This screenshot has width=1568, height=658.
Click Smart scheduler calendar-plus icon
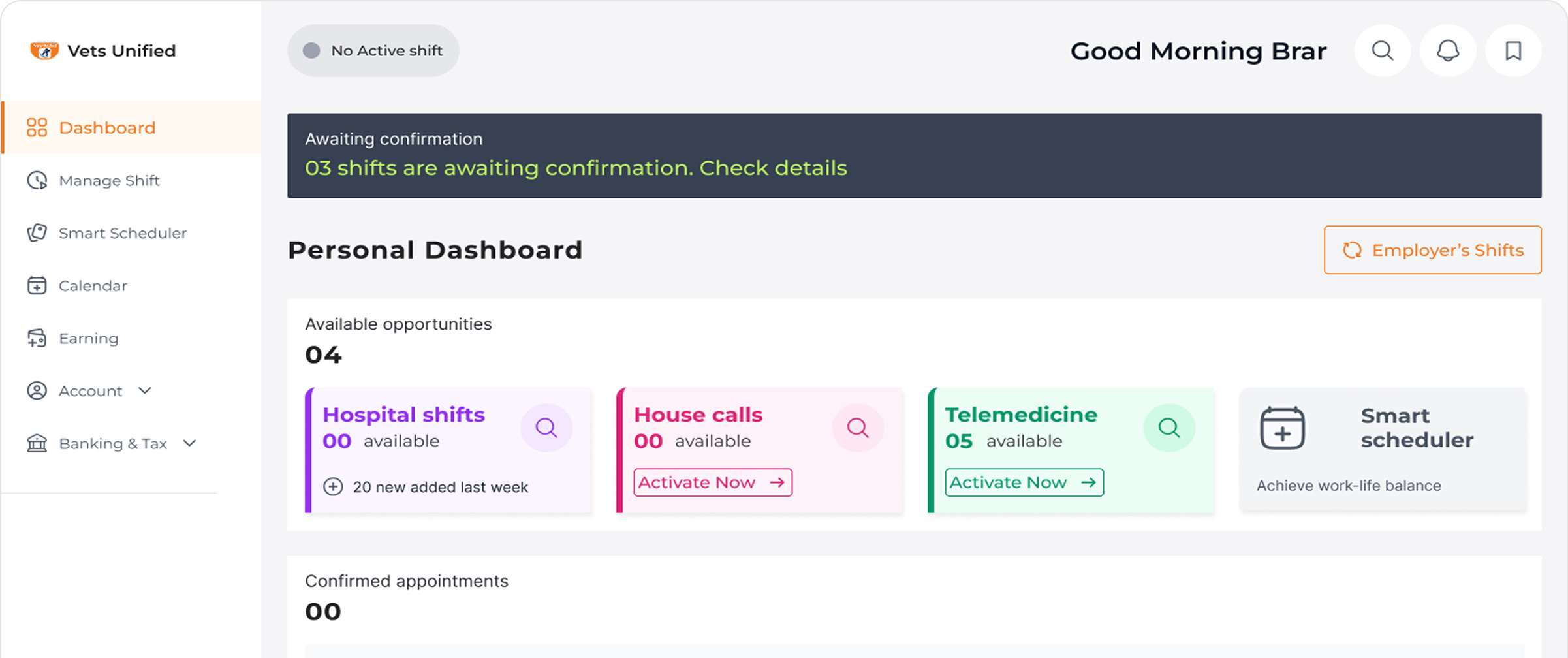click(1282, 428)
